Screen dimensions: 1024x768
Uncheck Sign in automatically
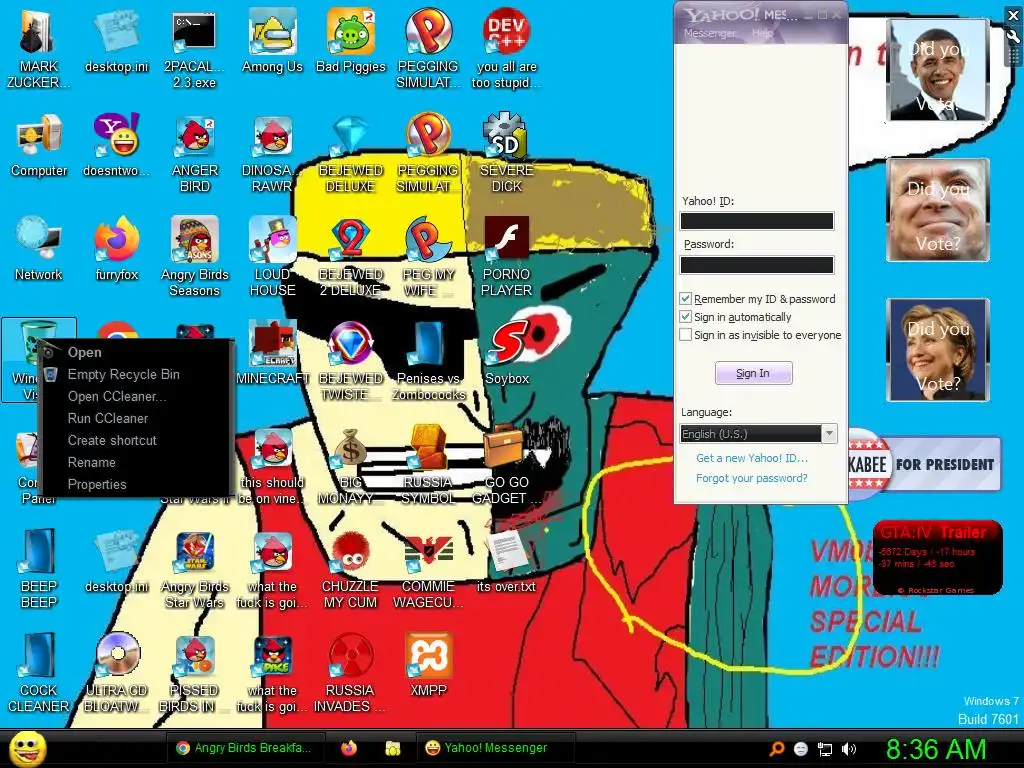tap(685, 317)
